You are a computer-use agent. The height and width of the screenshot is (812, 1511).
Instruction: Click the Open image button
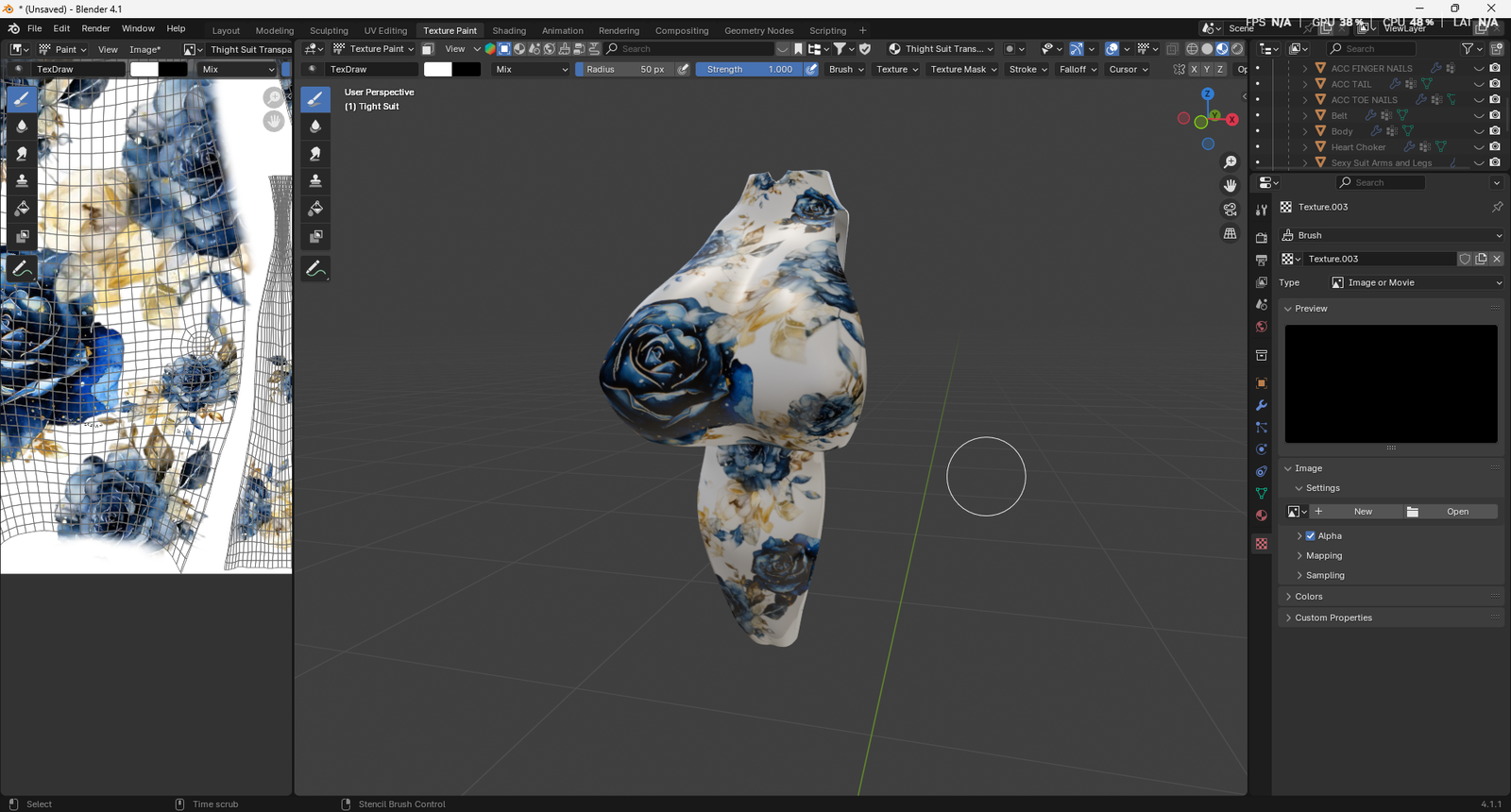click(1457, 512)
